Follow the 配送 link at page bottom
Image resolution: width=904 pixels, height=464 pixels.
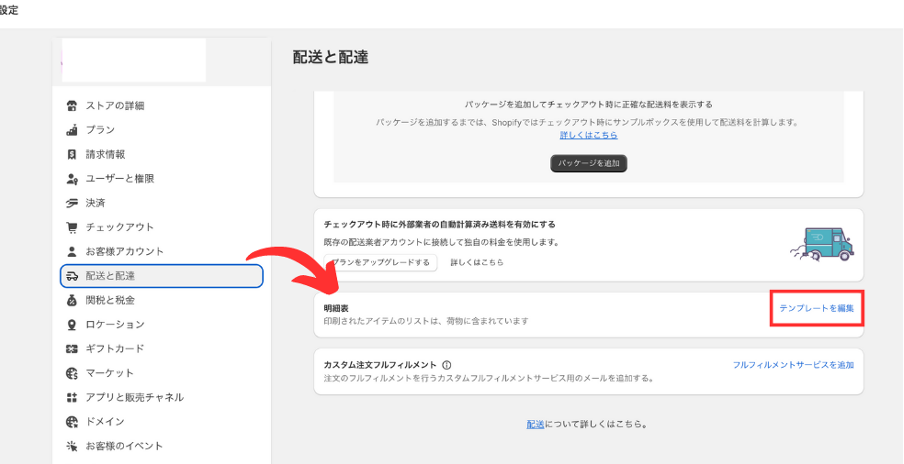coord(535,424)
